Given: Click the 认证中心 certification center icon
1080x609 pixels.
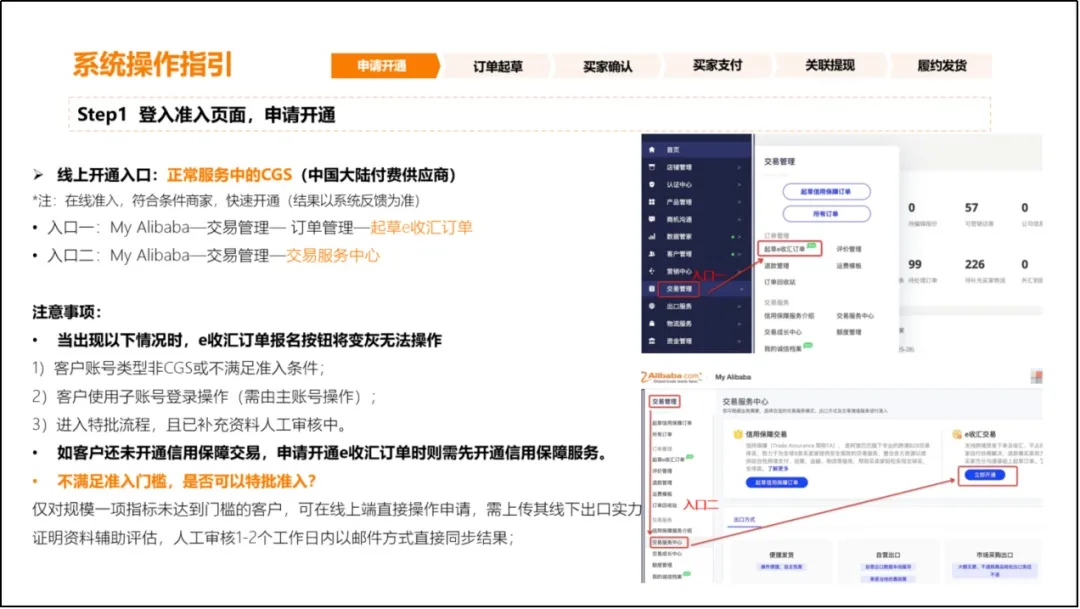Looking at the screenshot, I should click(x=652, y=182).
